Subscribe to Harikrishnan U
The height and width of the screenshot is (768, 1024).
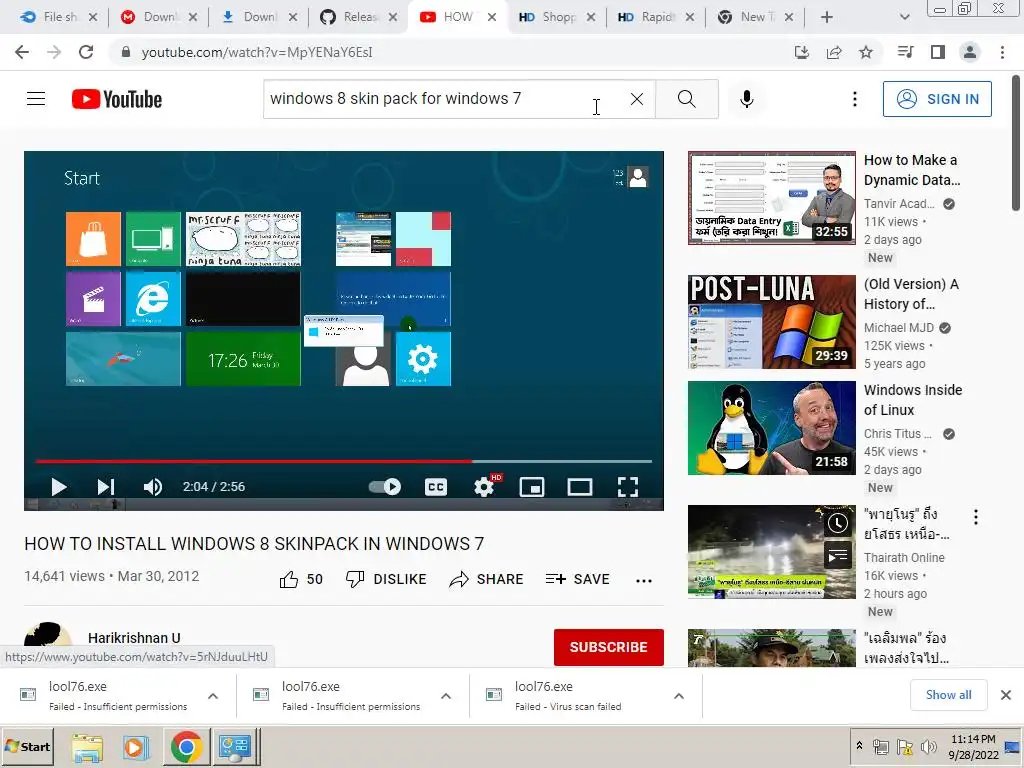(x=609, y=647)
